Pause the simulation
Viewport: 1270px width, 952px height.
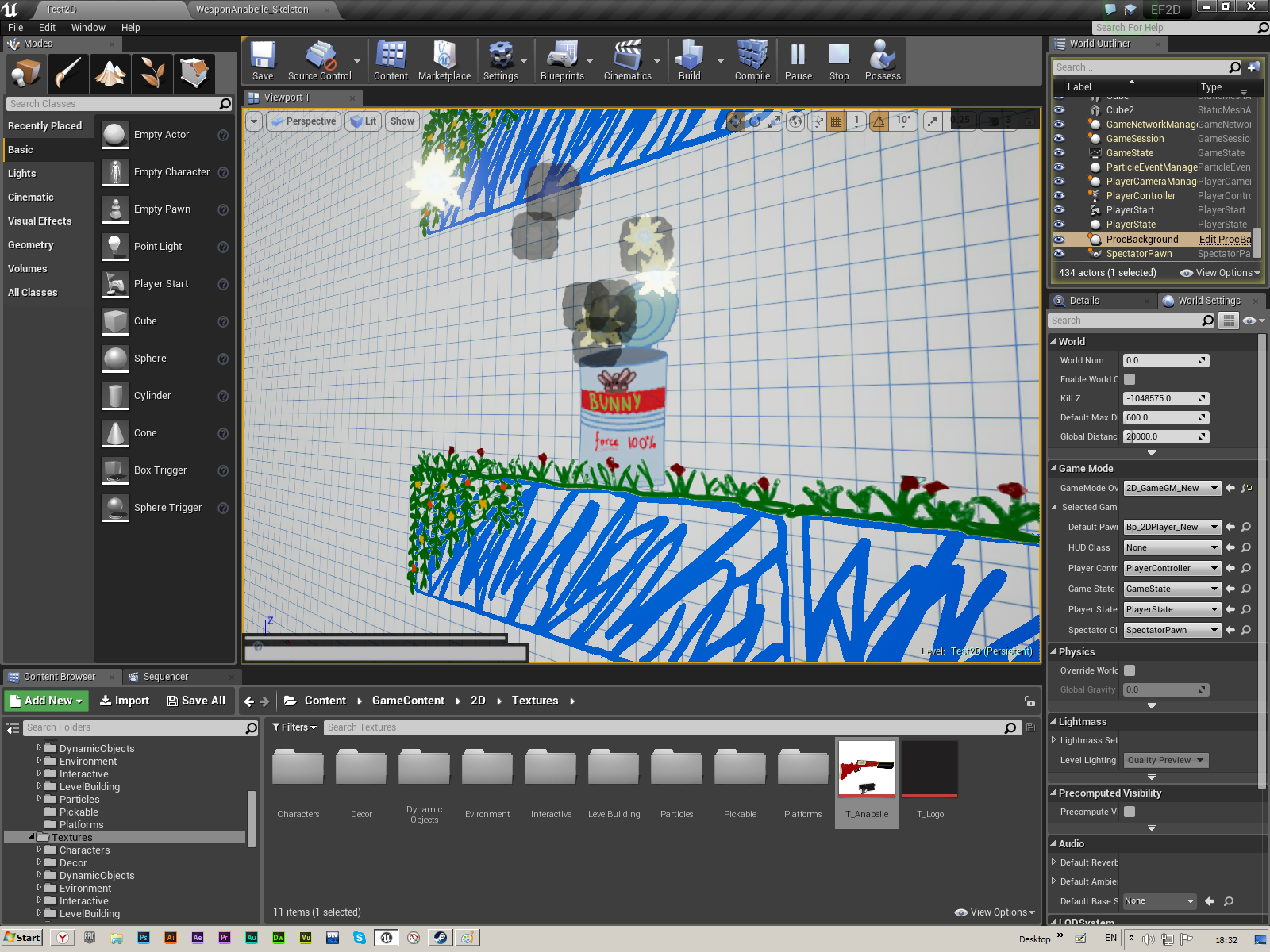tap(799, 61)
